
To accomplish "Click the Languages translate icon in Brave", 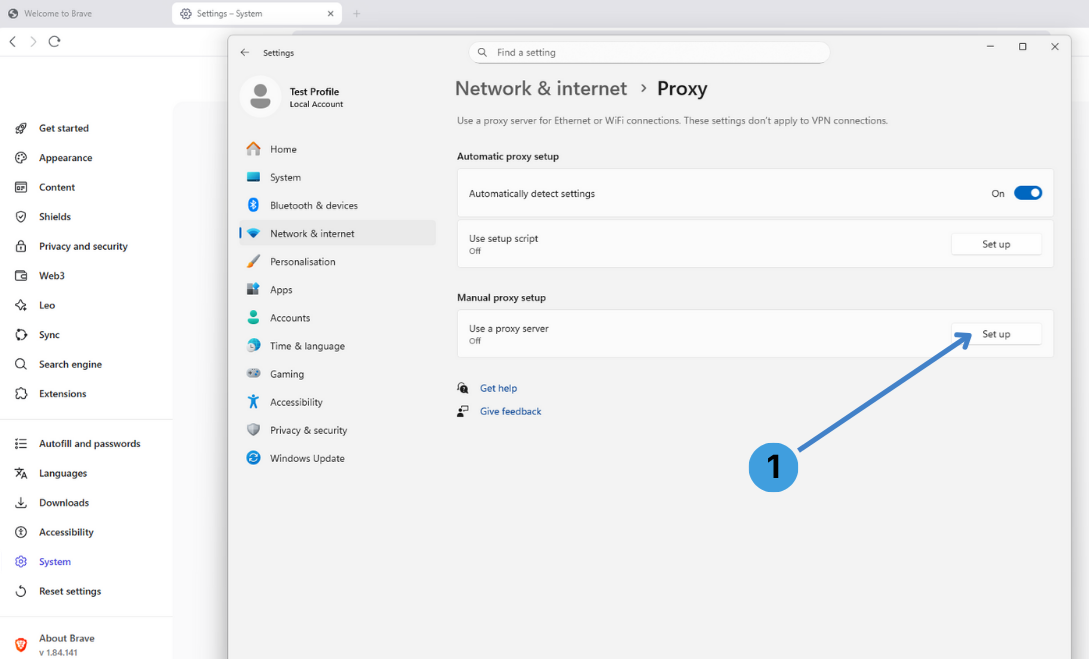I will click(21, 473).
